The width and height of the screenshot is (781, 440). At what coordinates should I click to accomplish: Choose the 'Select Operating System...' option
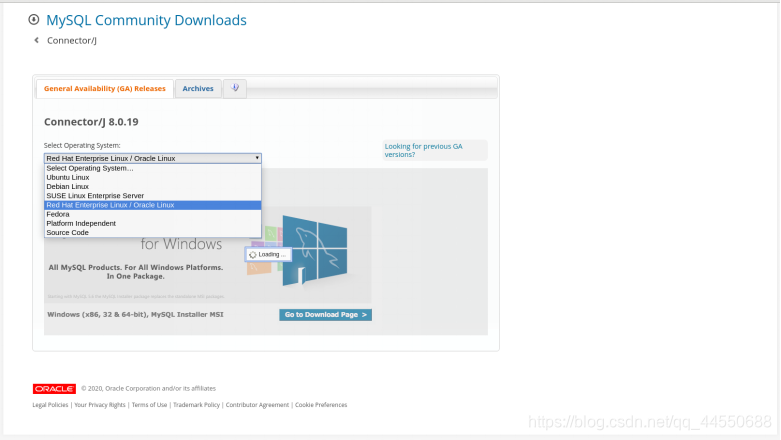point(152,168)
